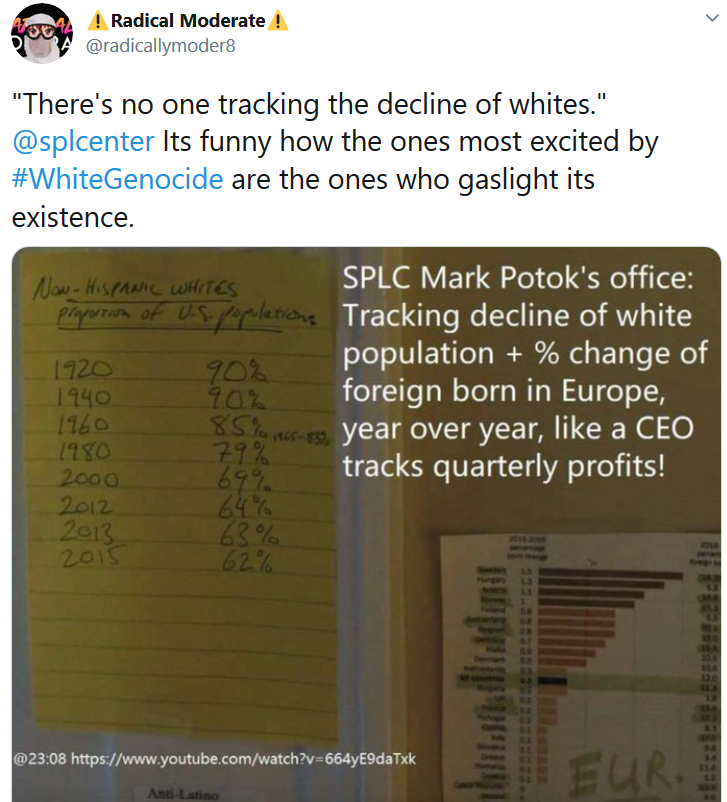The height and width of the screenshot is (802, 727).
Task: Follow the #WhiteGenocide hashtag link
Action: pyautogui.click(x=118, y=179)
